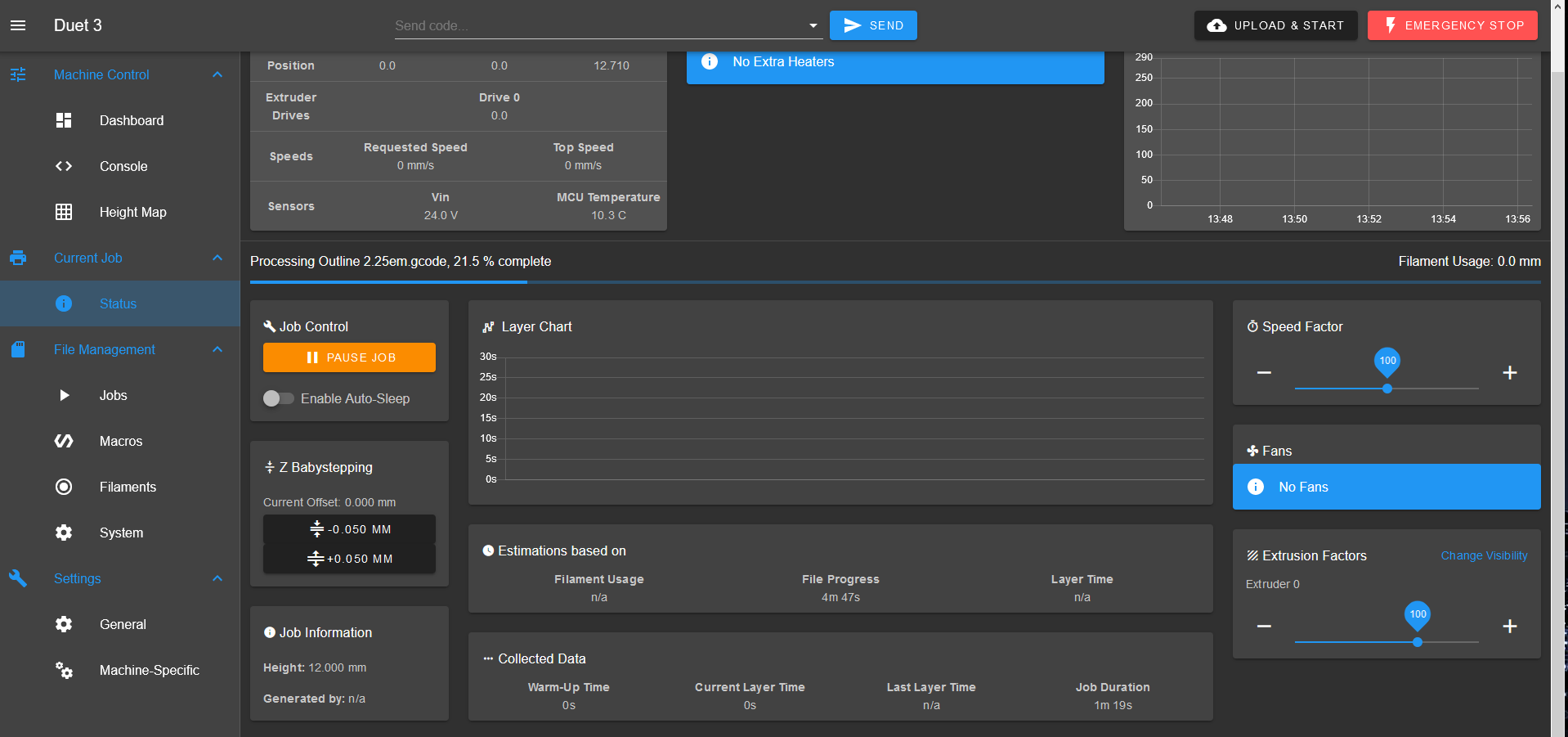Click the SEND button
The height and width of the screenshot is (737, 1568).
click(x=873, y=25)
